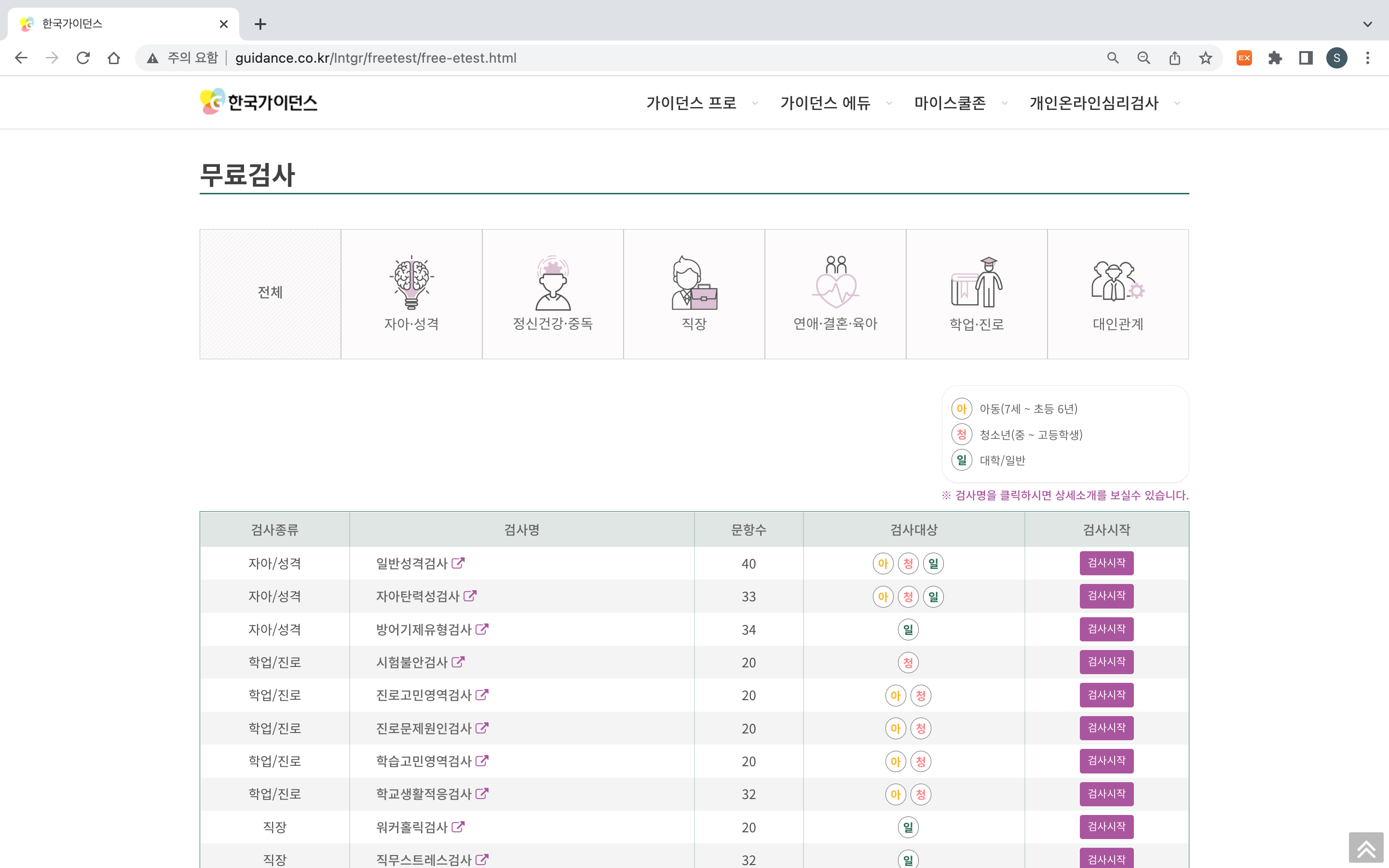The image size is (1389, 868).
Task: Bookmark page with the star icon
Action: (1205, 58)
